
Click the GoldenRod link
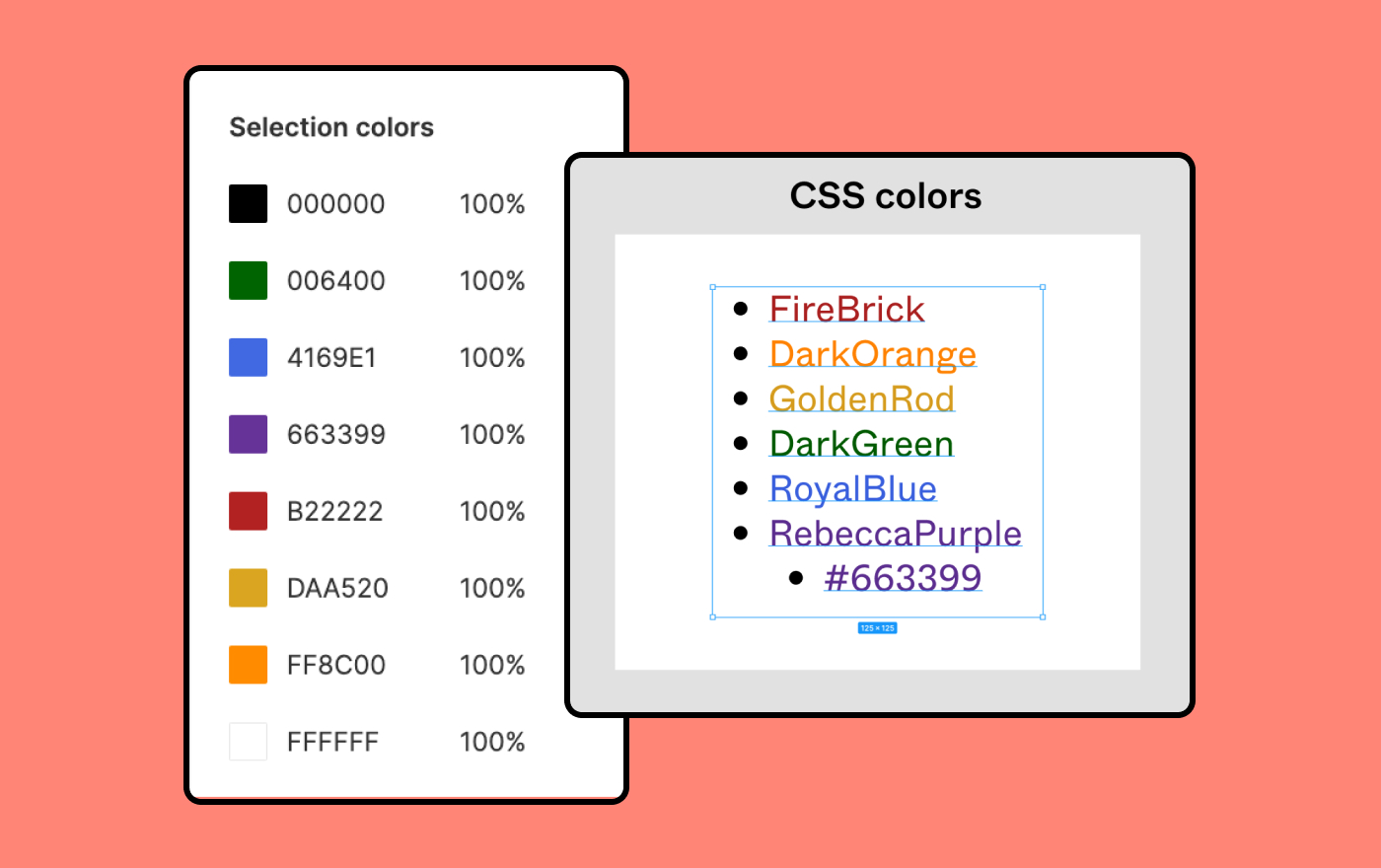pos(862,398)
